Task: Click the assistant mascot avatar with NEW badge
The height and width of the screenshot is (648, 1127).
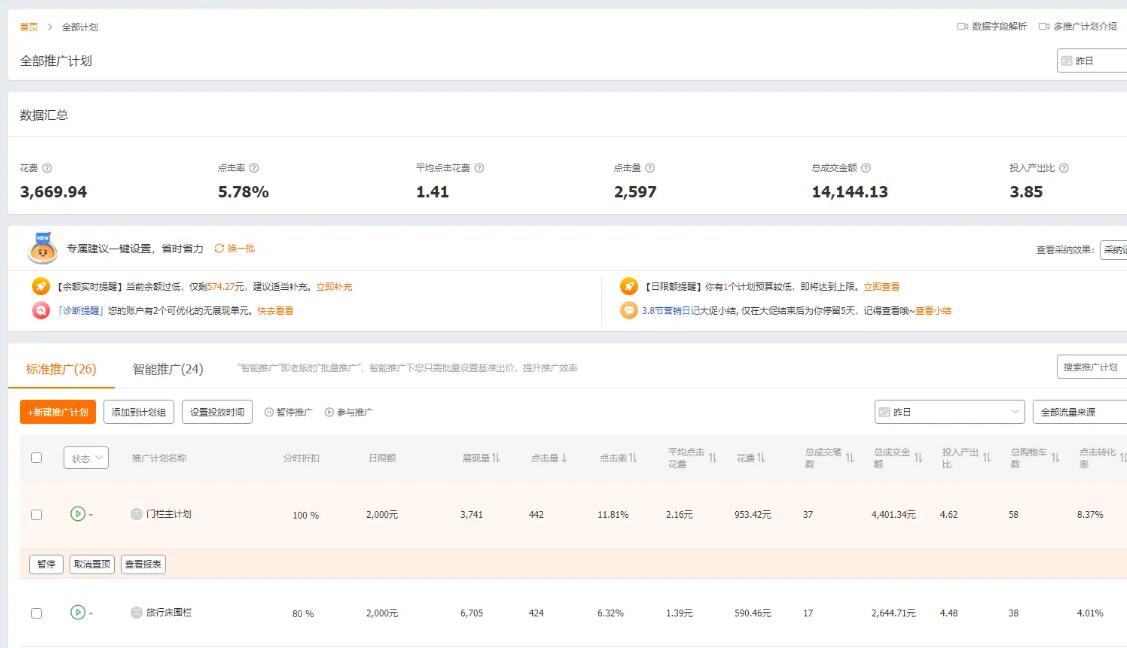Action: tap(42, 249)
